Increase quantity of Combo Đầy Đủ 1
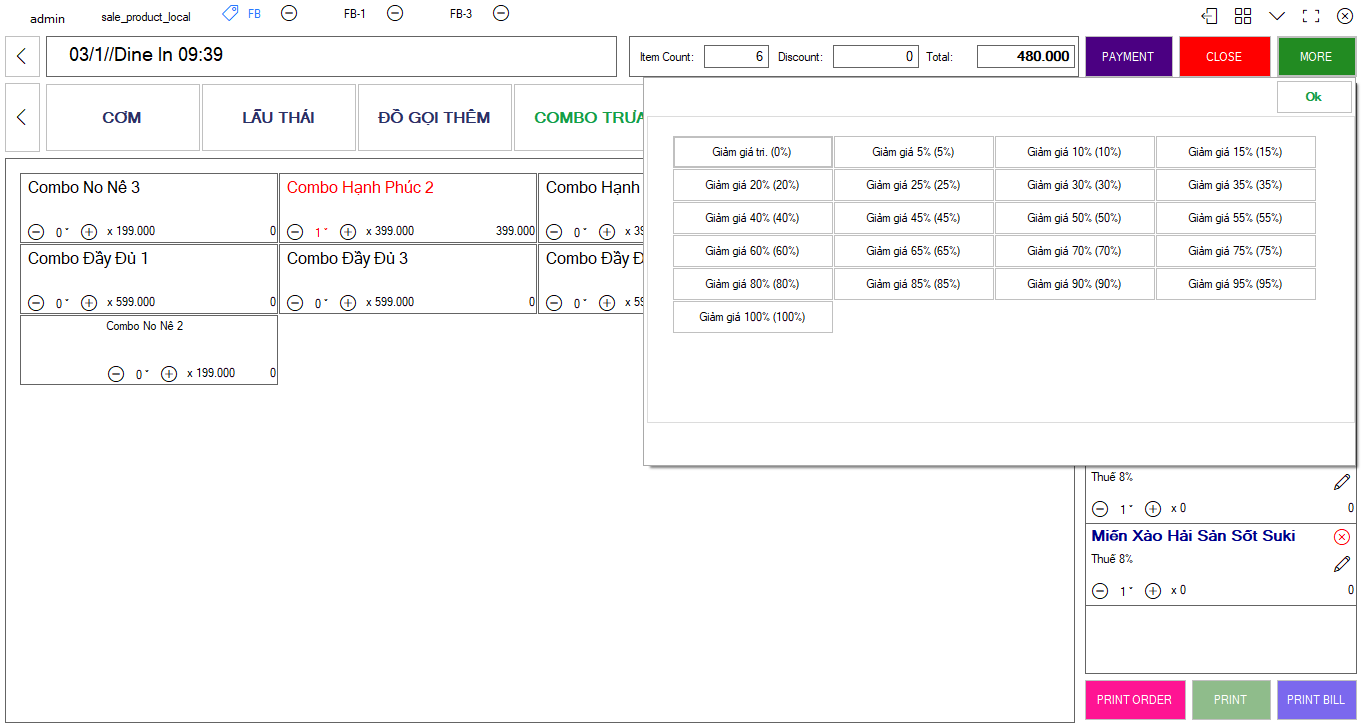1363x723 pixels. coord(89,303)
